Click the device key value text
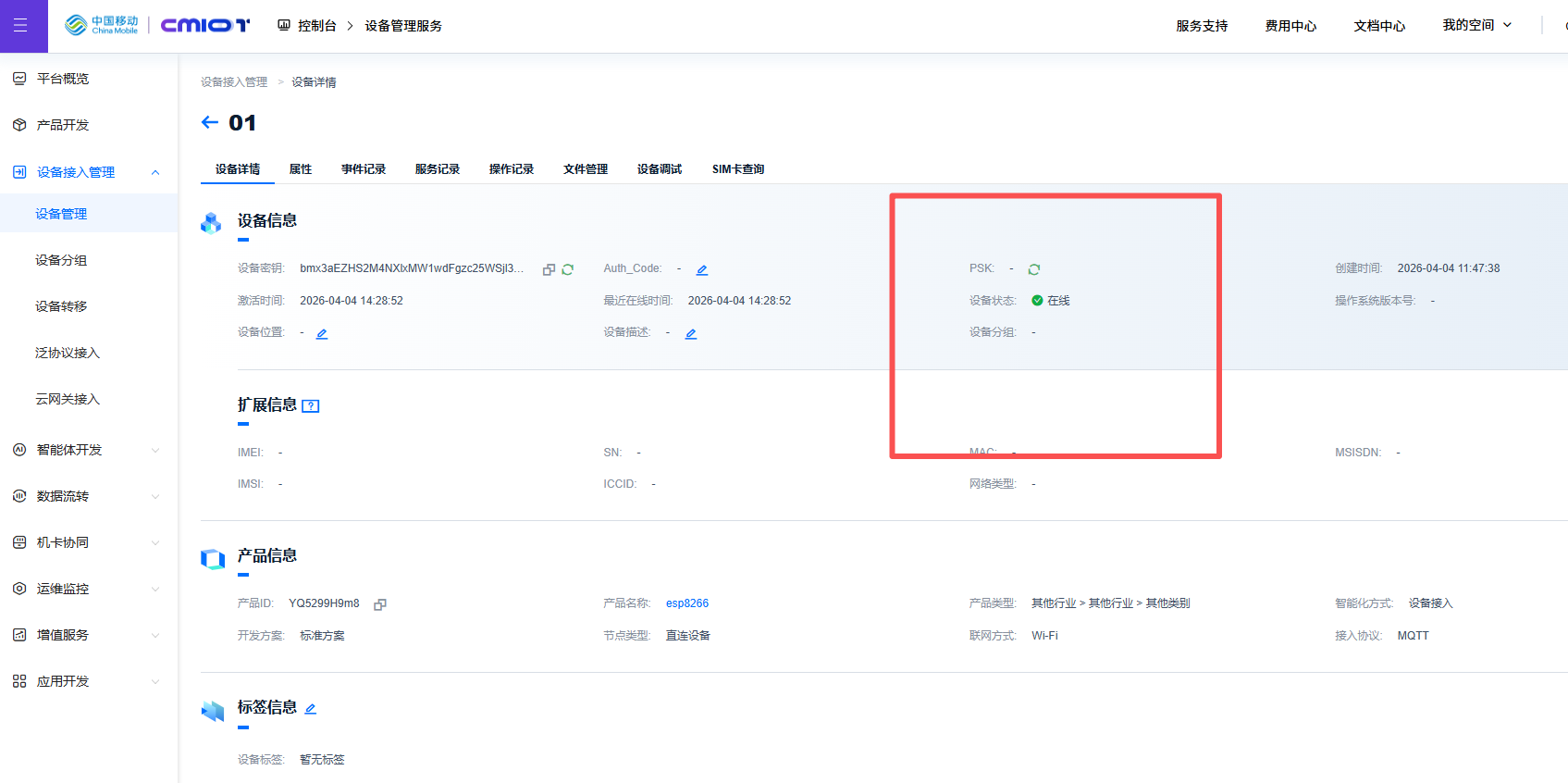The height and width of the screenshot is (783, 1568). tap(412, 268)
